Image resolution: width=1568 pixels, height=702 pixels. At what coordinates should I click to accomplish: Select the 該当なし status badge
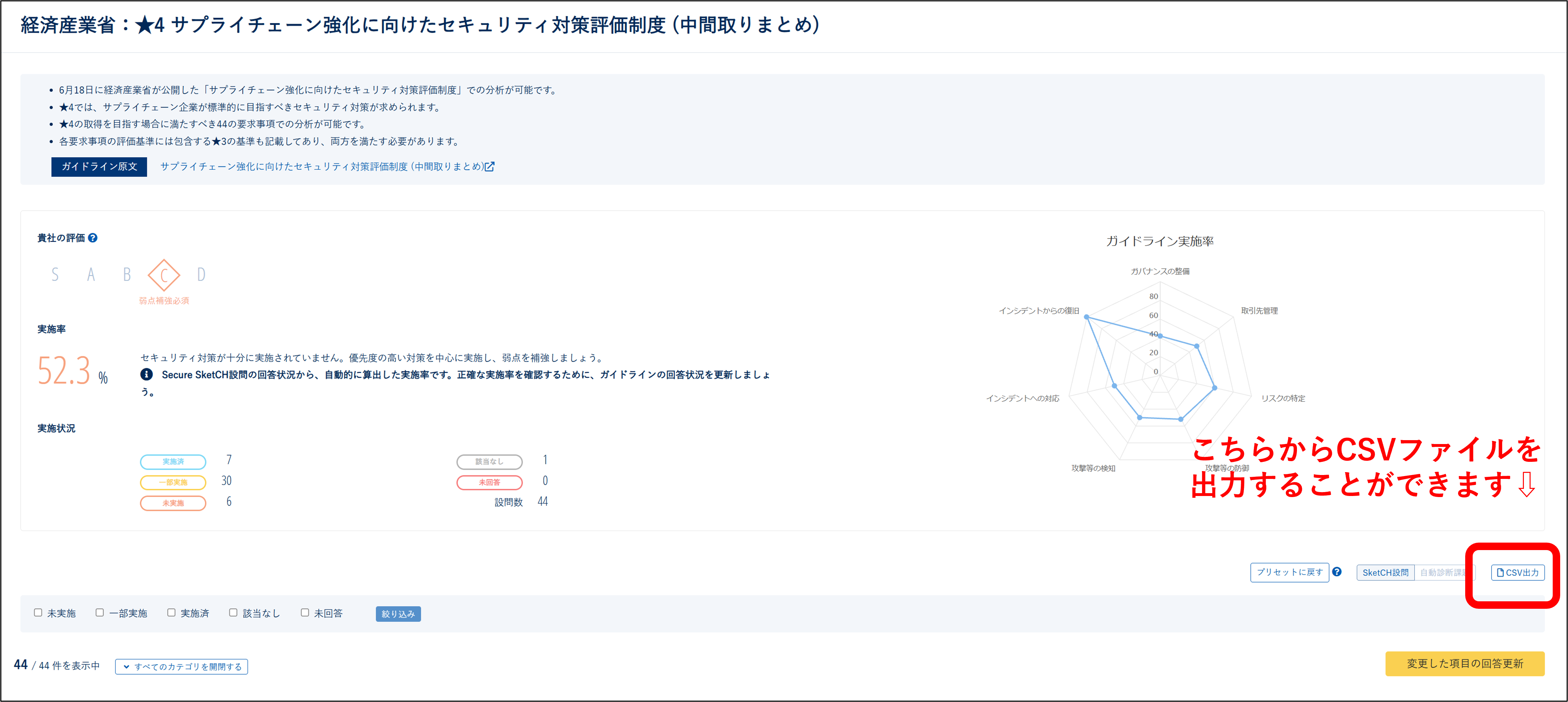(489, 461)
